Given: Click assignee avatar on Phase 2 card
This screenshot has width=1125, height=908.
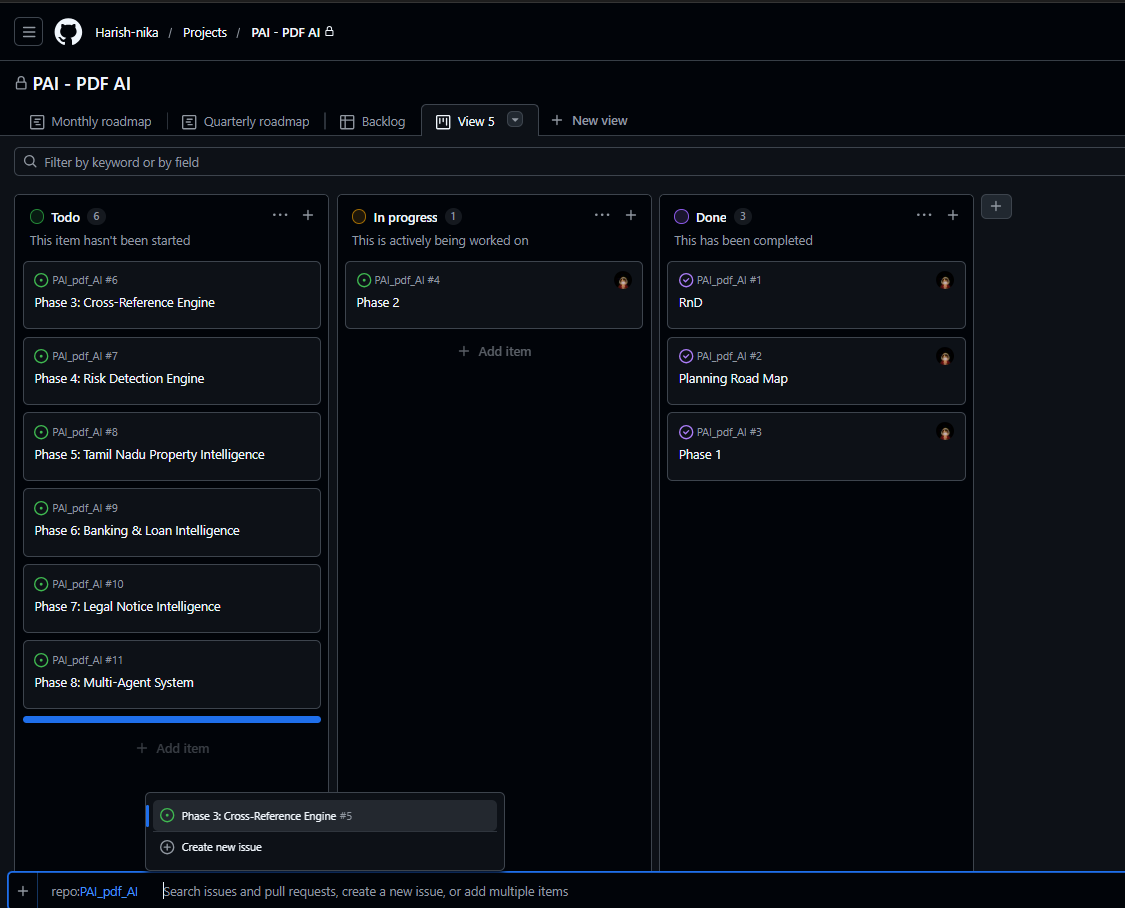Looking at the screenshot, I should pyautogui.click(x=623, y=281).
